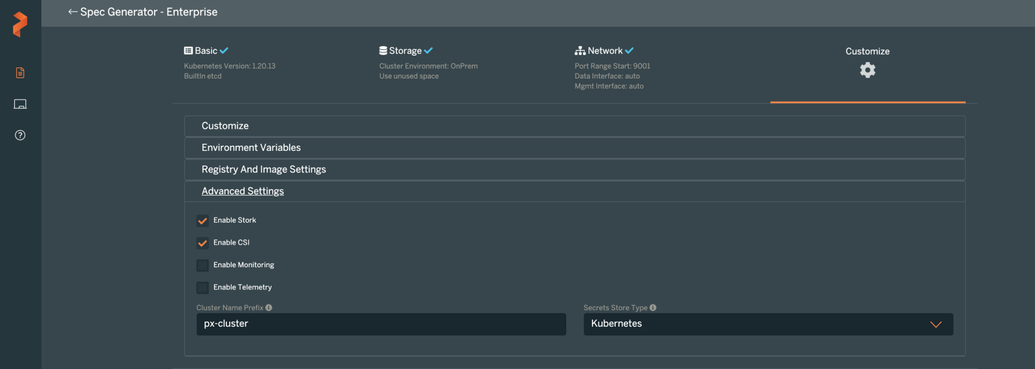Open the monitor icon in the sidebar
Image resolution: width=1035 pixels, height=369 pixels.
(x=20, y=104)
